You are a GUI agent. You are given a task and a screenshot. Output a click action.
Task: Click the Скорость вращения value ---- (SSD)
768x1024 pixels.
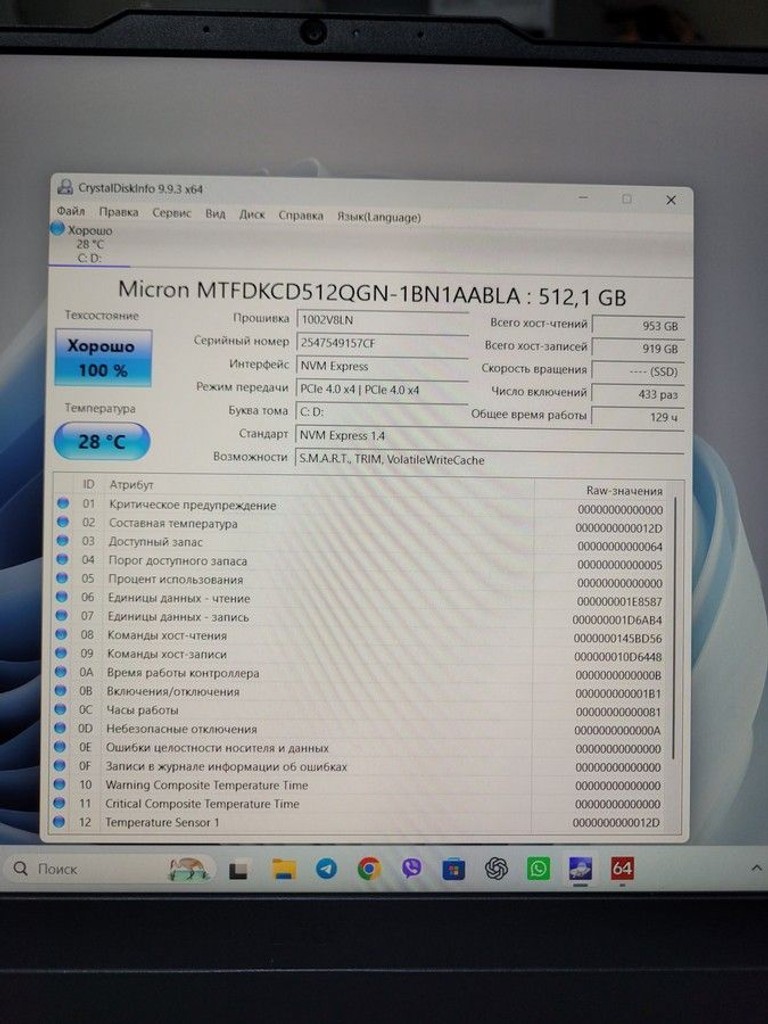[x=638, y=372]
